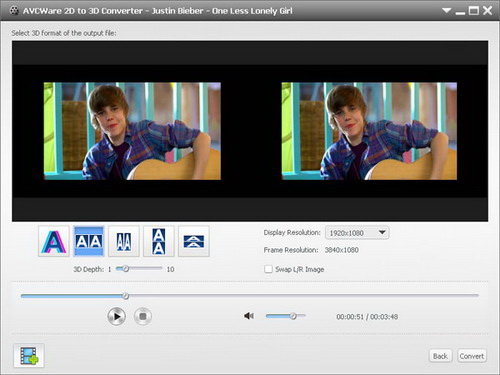Click the Add video file icon

(29, 356)
